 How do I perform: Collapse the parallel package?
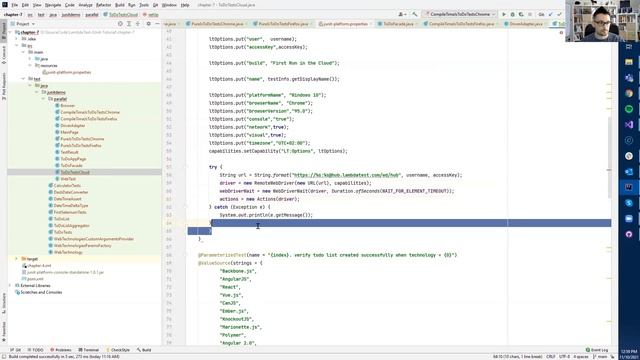(x=43, y=99)
